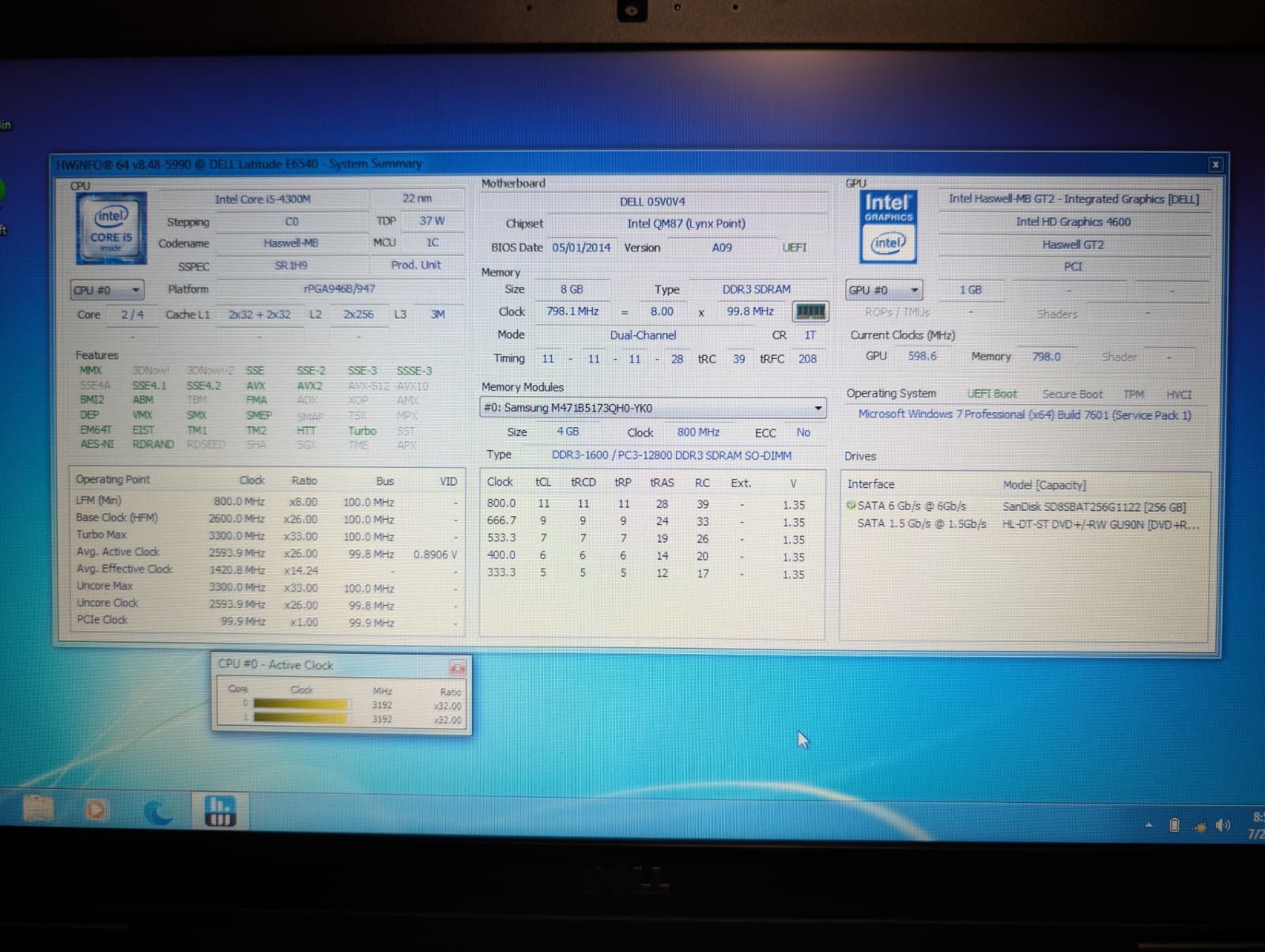Select the SanDisk SD8SBAT256G1122 drive row
Image resolution: width=1265 pixels, height=952 pixels.
tap(1025, 507)
